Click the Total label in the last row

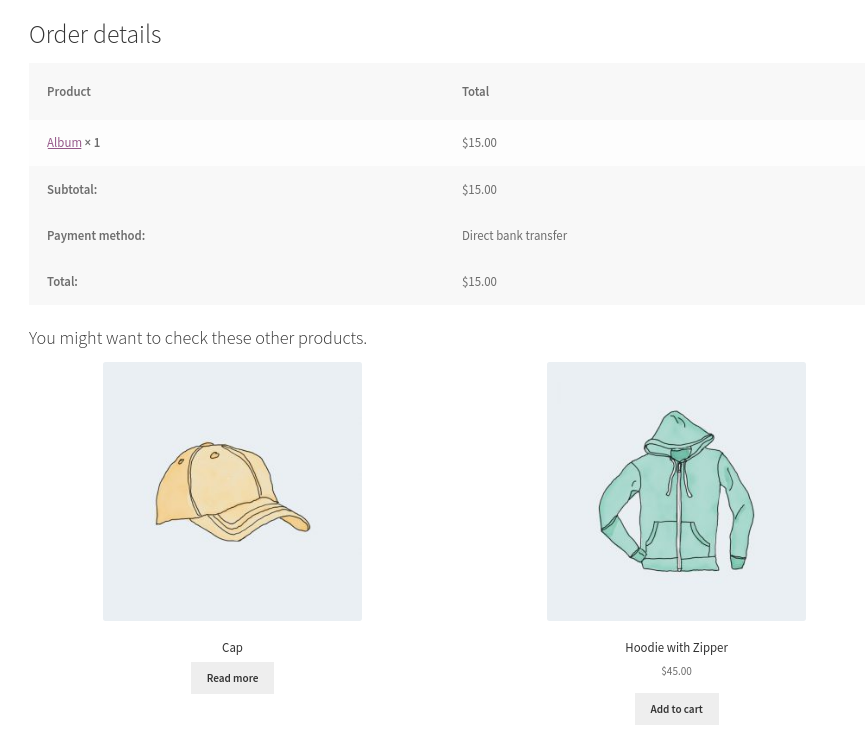pos(62,282)
